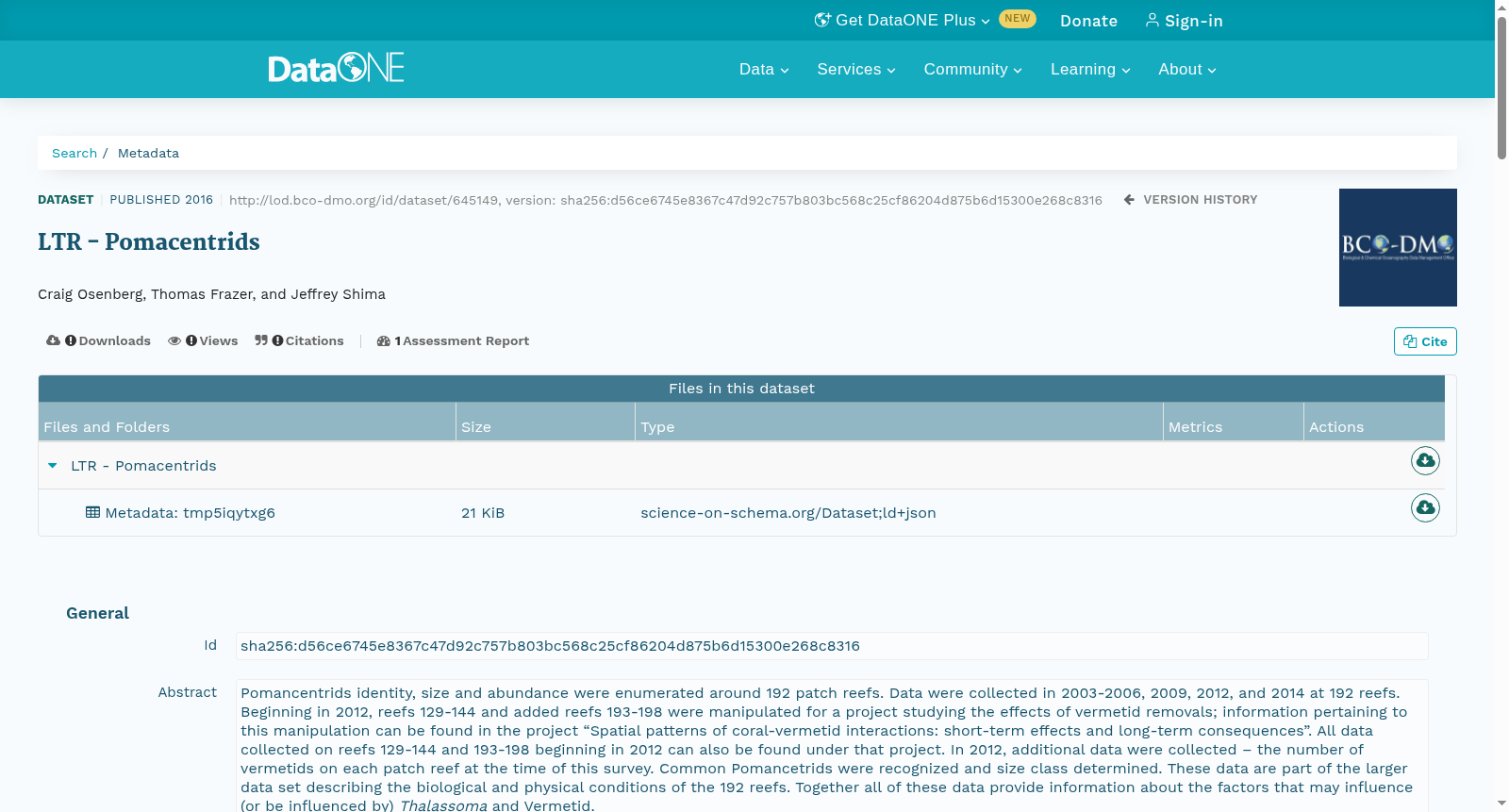Go to Search breadcrumb
Viewport: 1509px width, 812px height.
point(75,153)
